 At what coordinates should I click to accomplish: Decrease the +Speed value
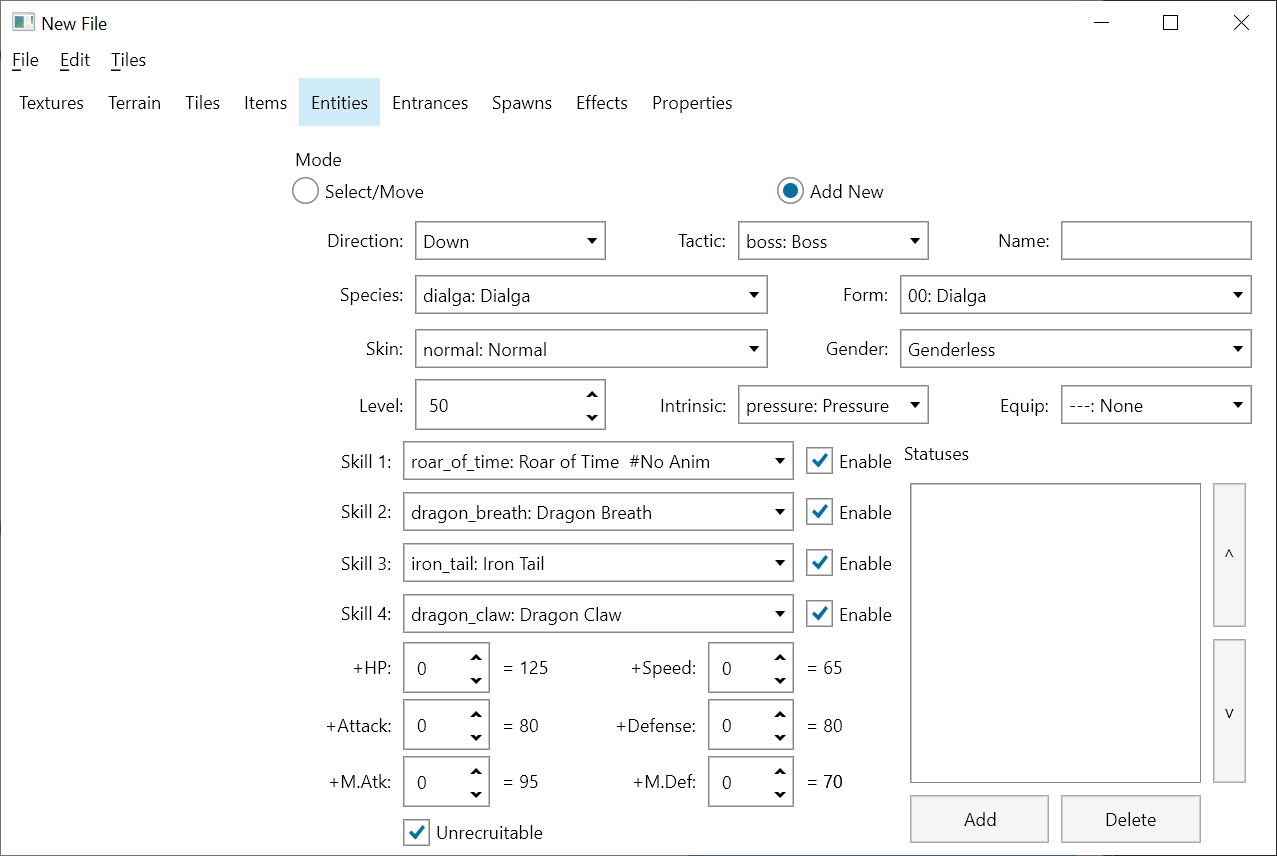coord(781,680)
